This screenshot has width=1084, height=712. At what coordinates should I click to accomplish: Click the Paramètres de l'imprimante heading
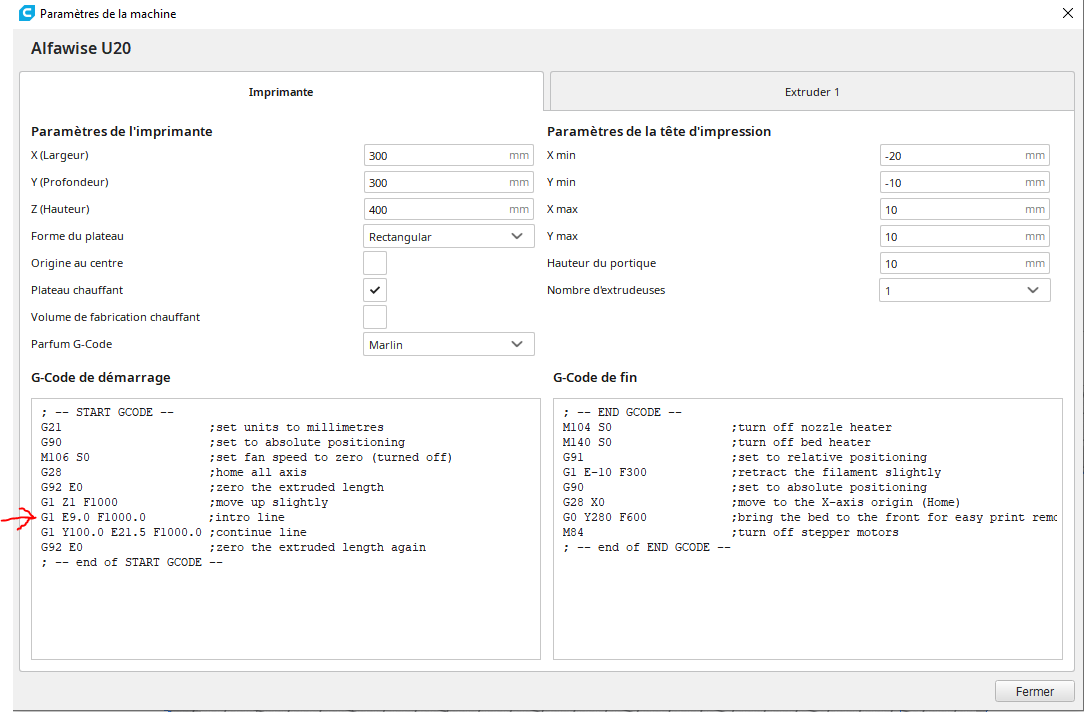point(122,131)
